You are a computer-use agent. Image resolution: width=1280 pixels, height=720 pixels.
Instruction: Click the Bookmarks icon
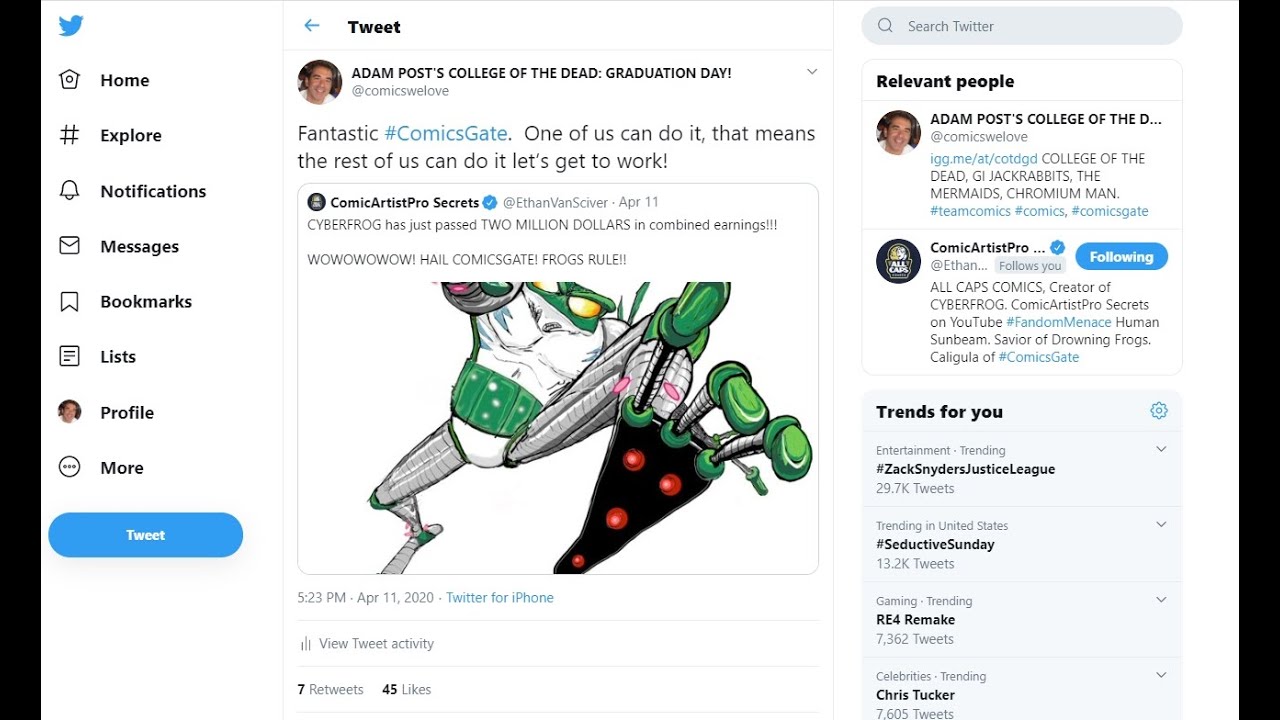(69, 301)
